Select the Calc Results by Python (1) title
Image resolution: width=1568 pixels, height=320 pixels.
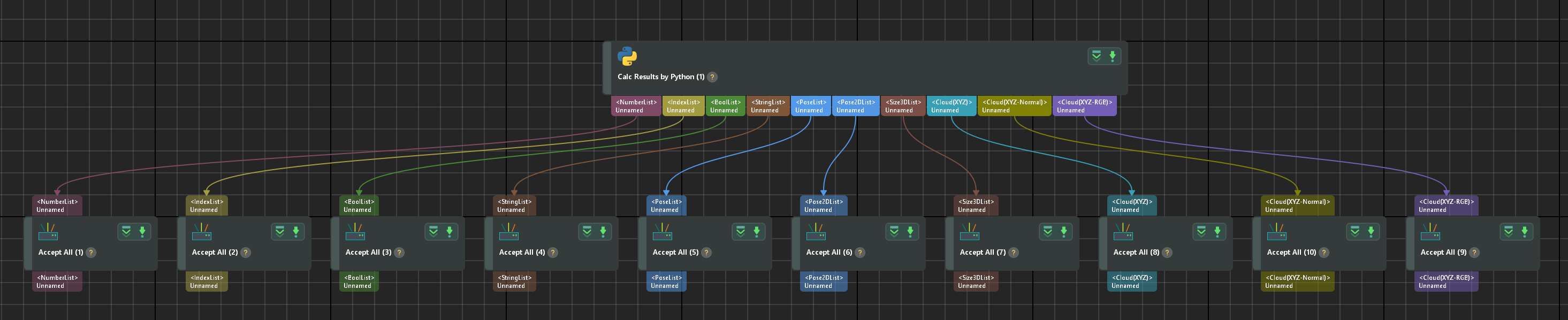(x=660, y=77)
